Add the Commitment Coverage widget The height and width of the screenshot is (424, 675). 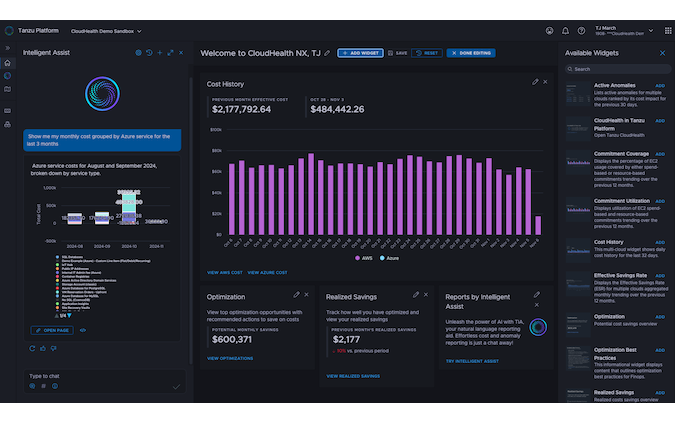pos(660,154)
